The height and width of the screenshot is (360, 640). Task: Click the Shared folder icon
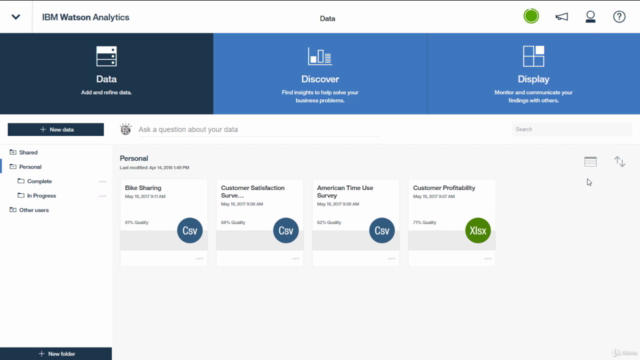click(x=13, y=152)
